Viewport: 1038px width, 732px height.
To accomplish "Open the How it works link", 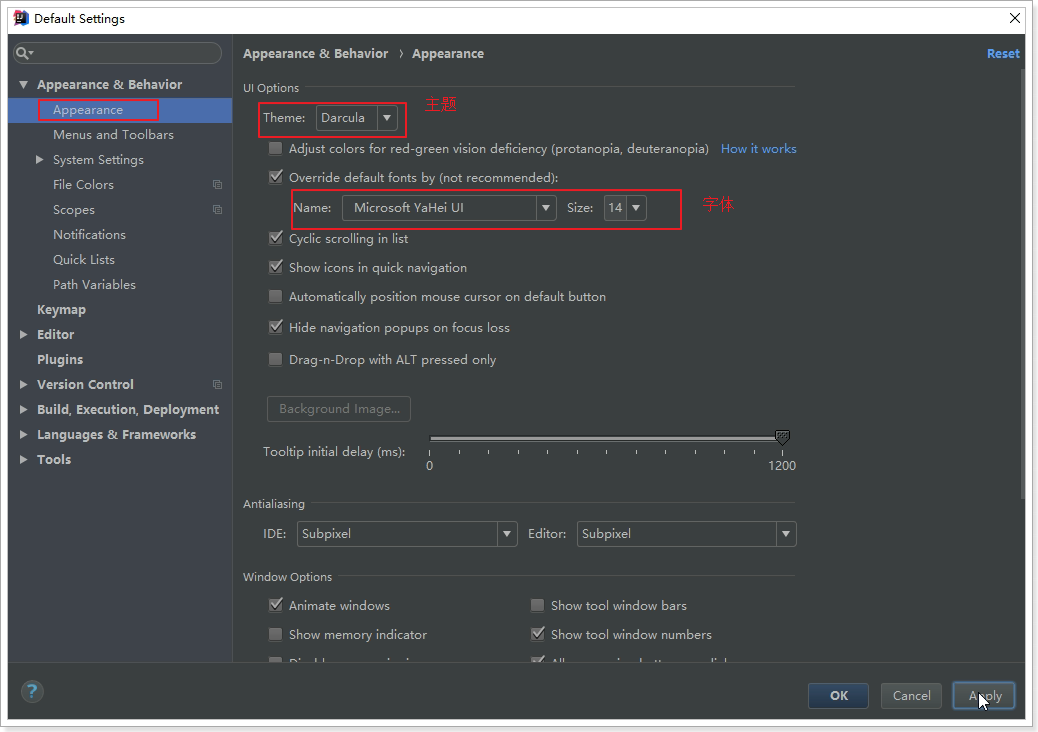I will pos(758,149).
